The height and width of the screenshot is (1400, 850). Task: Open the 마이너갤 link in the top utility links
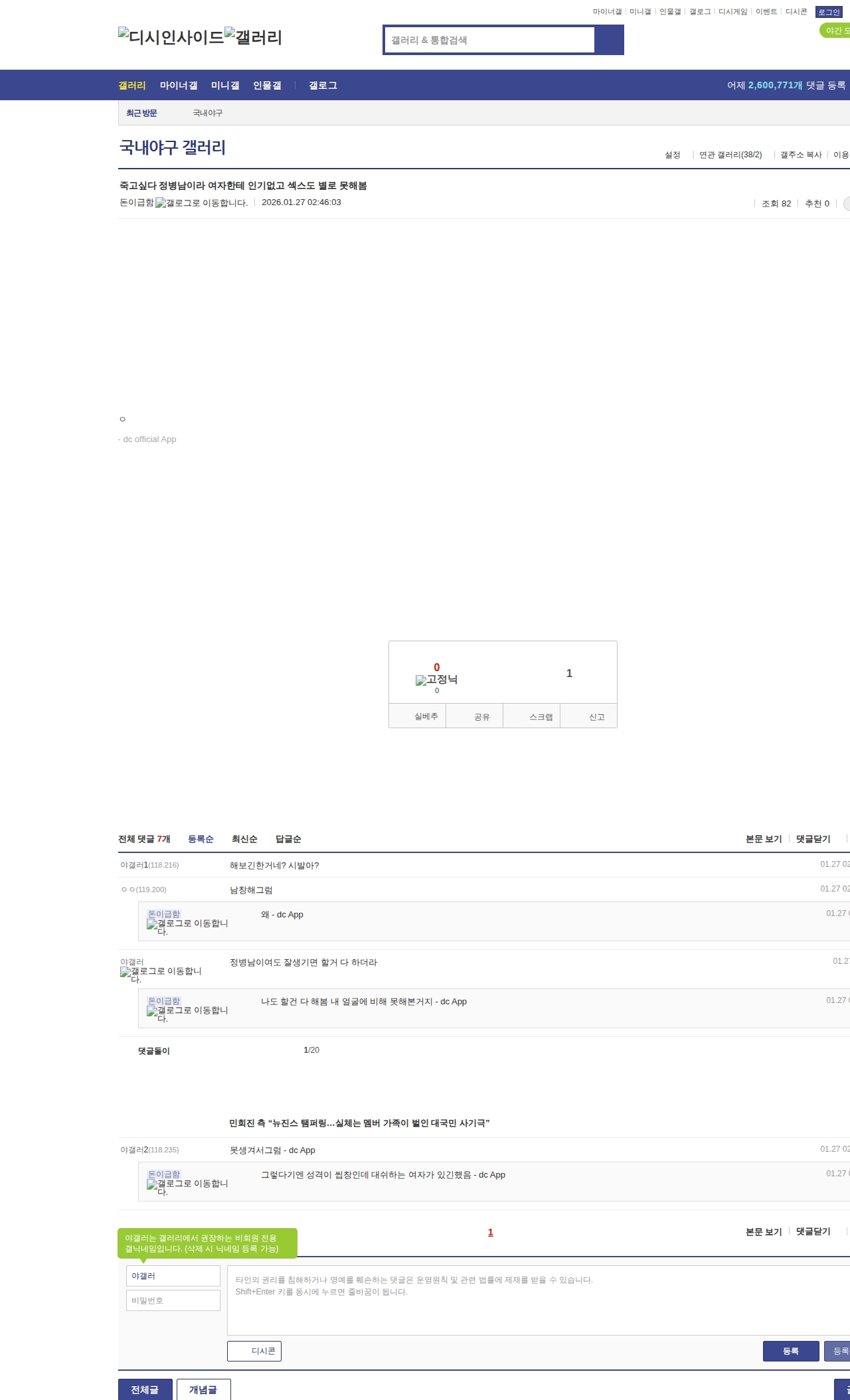[x=607, y=11]
